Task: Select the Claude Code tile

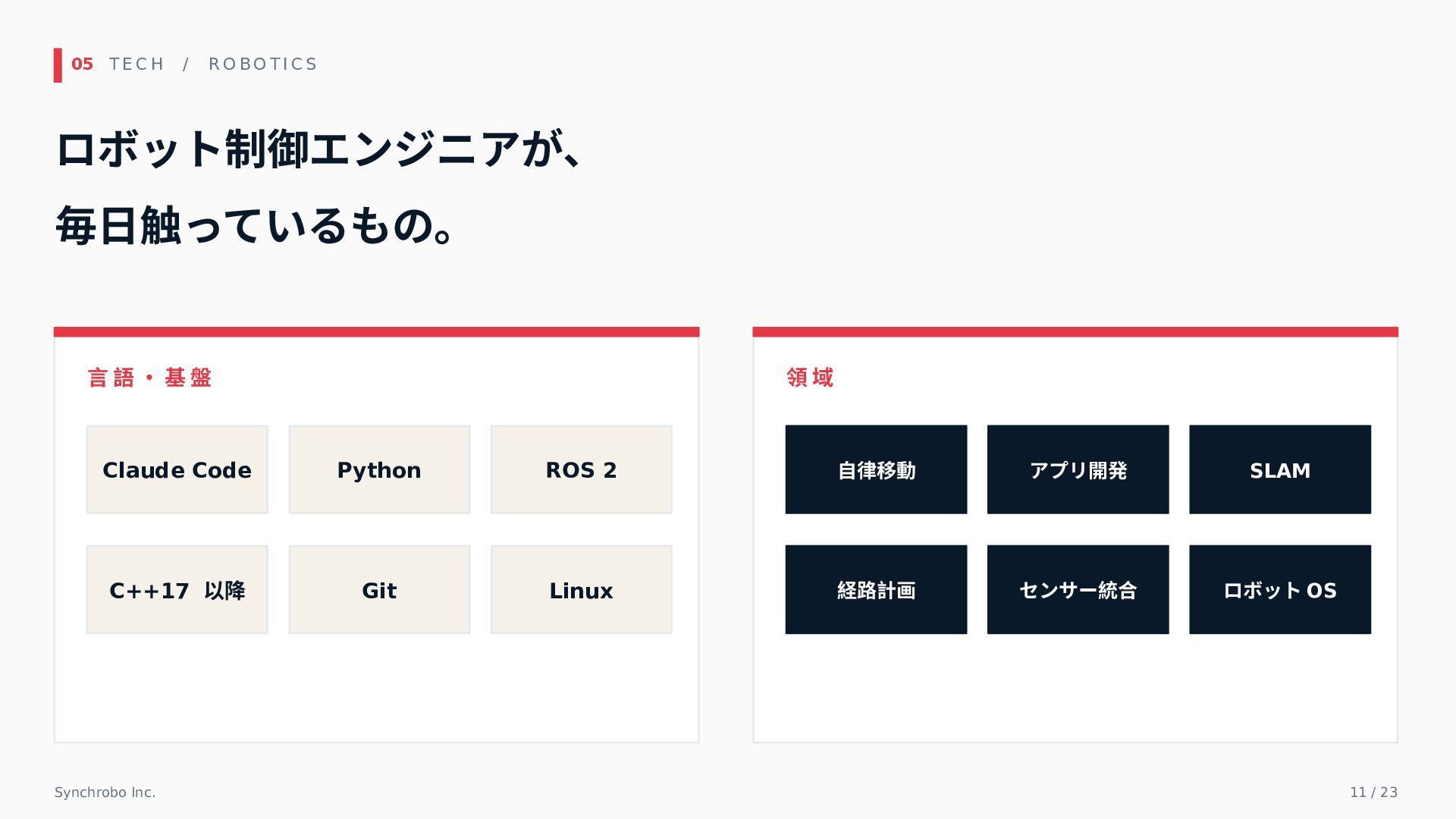Action: (177, 469)
